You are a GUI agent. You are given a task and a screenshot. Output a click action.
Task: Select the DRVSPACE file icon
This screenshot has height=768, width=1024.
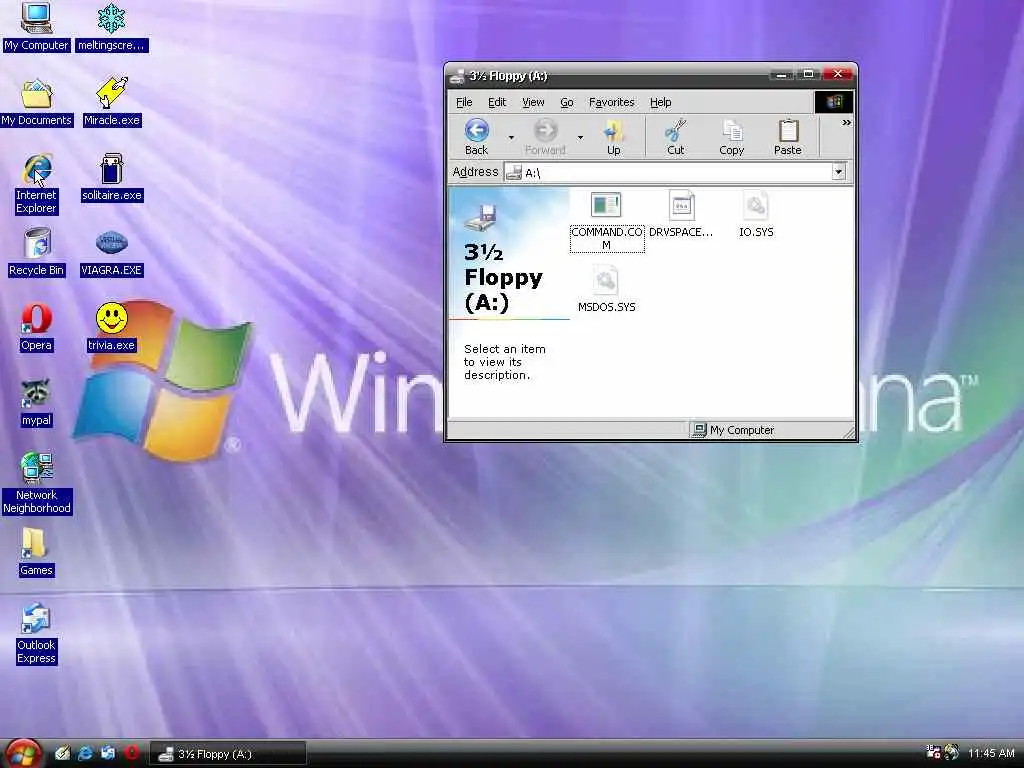[681, 205]
